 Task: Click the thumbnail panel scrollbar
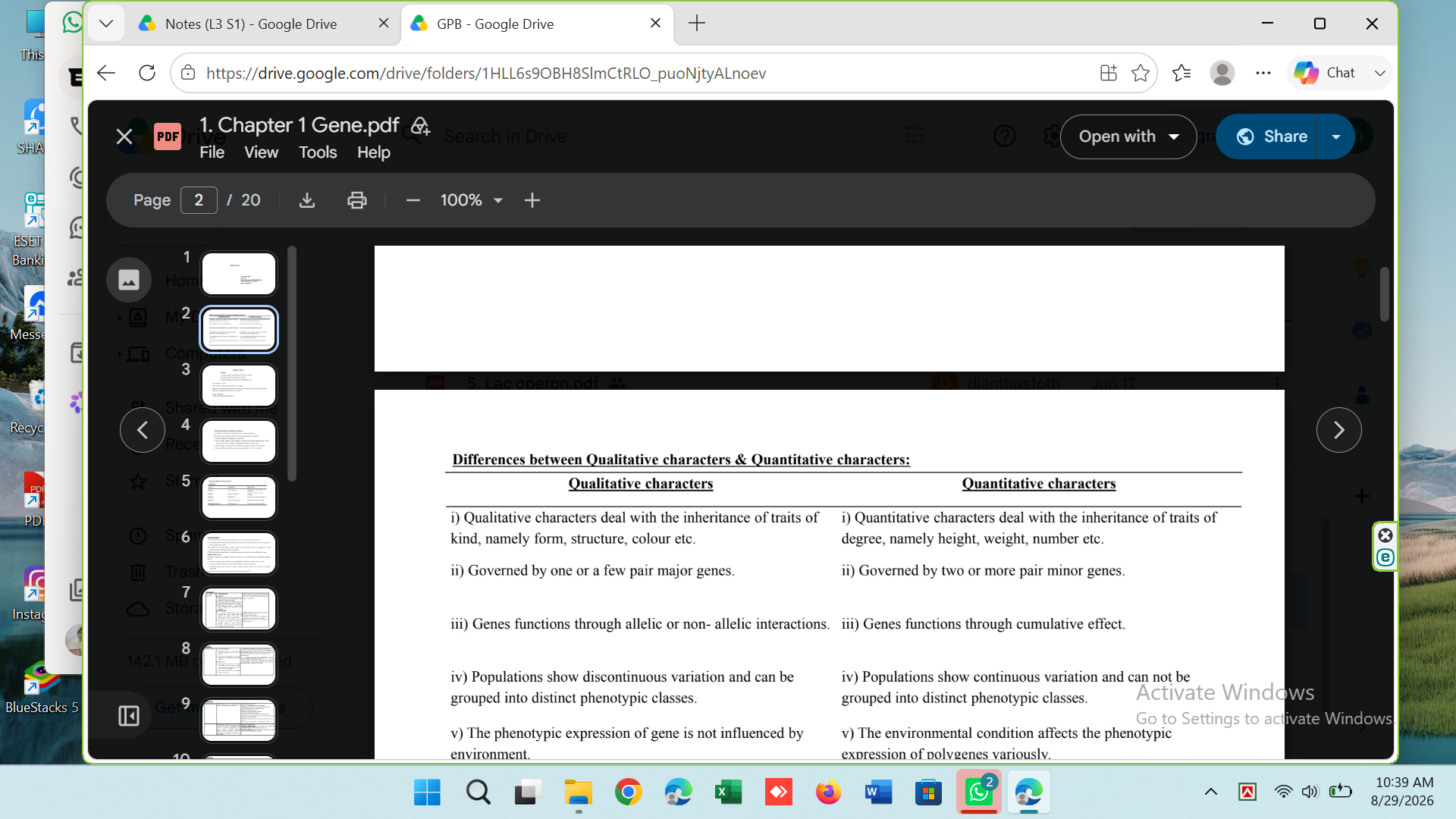pos(292,364)
